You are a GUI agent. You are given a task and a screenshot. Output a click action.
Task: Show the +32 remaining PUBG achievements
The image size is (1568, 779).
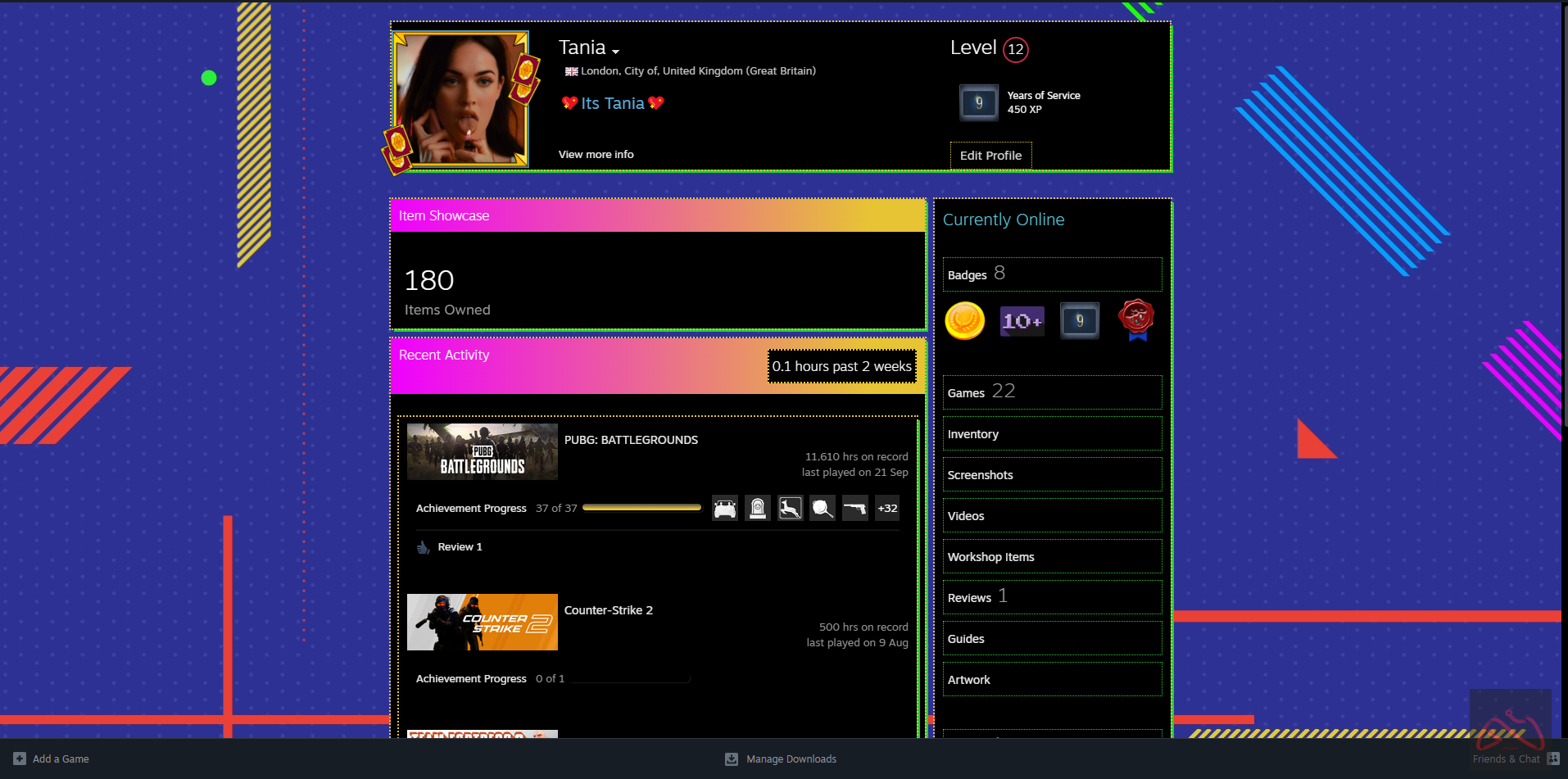click(x=887, y=509)
